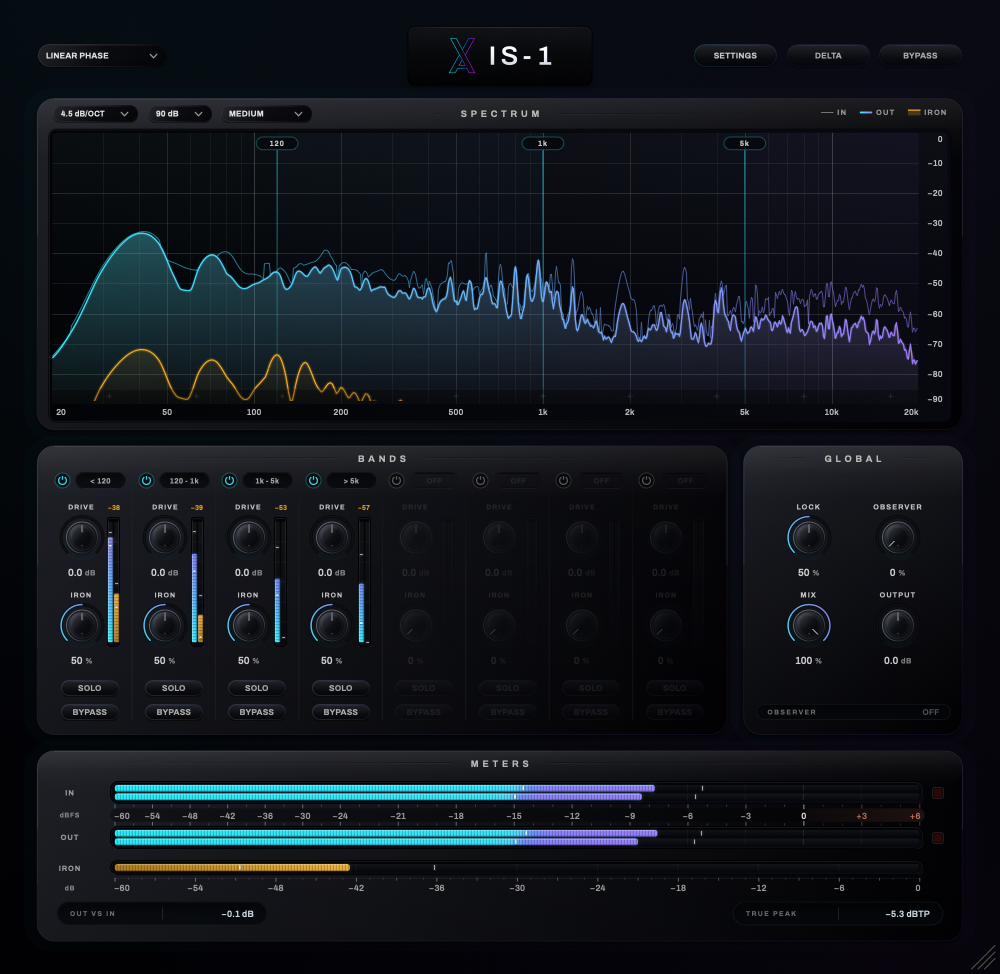
Task: Click the 50 % iron value of > 5k band
Action: pos(332,661)
